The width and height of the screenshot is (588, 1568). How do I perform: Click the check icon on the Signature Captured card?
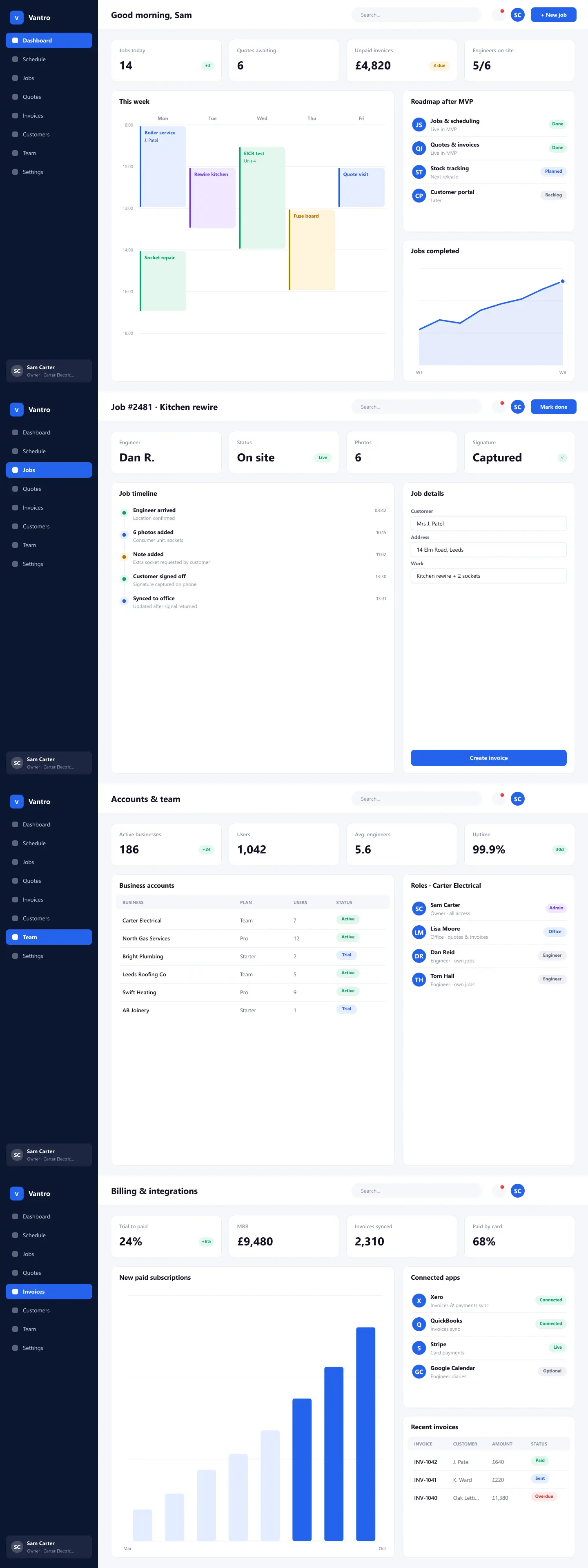coord(562,458)
